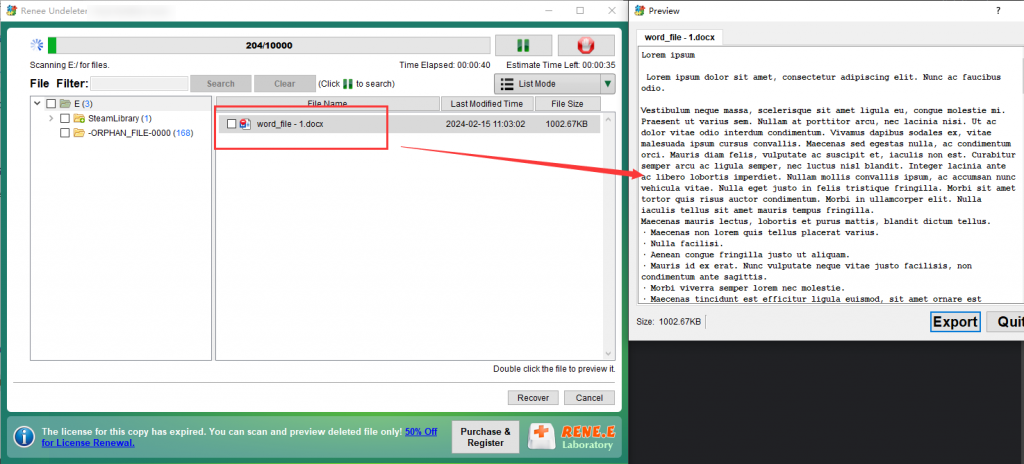Click the Rene.E Laboratory logo

pyautogui.click(x=573, y=437)
